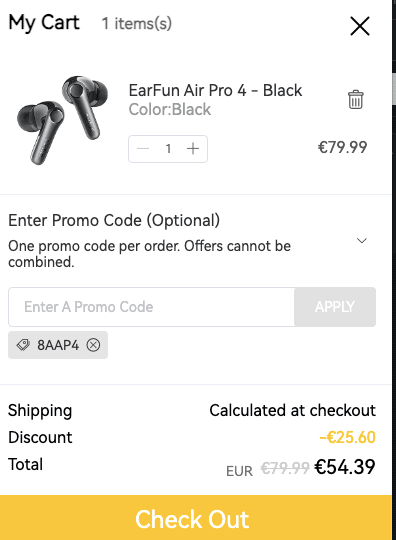Image resolution: width=396 pixels, height=540 pixels.
Task: Click the vertical scrollbar at right edge
Action: pyautogui.click(x=394, y=89)
